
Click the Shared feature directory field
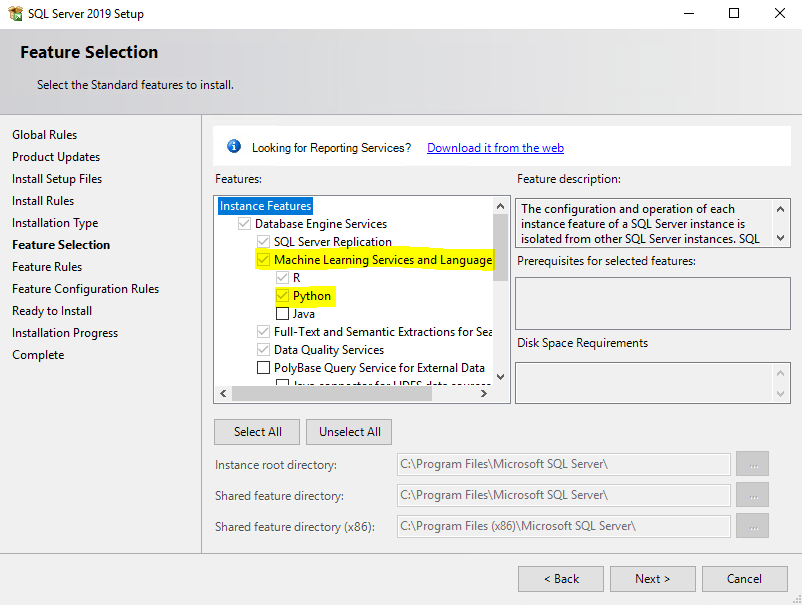tap(564, 495)
